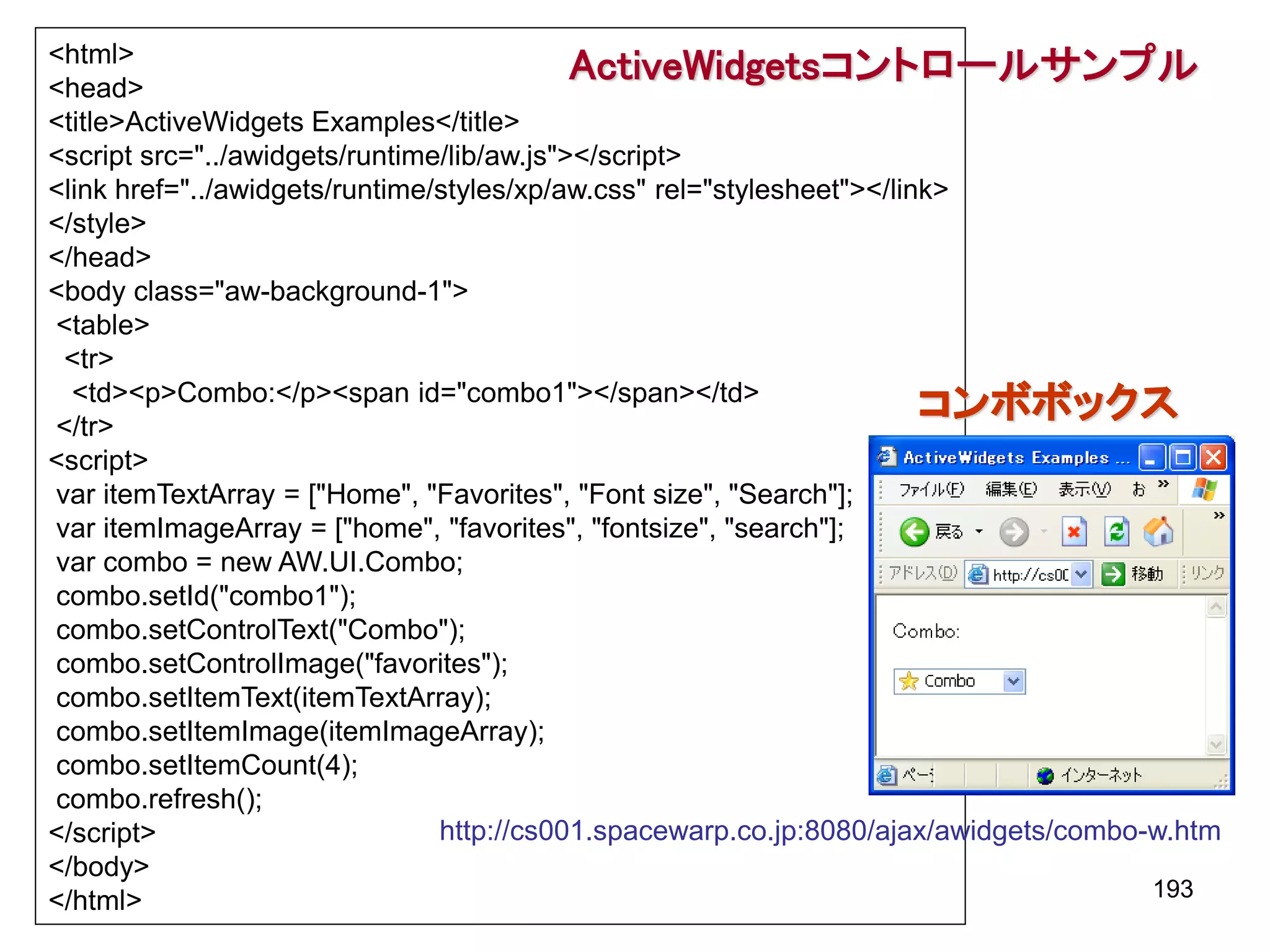Open the address bar dropdown arrow
The width and height of the screenshot is (1270, 952).
pyautogui.click(x=1081, y=574)
